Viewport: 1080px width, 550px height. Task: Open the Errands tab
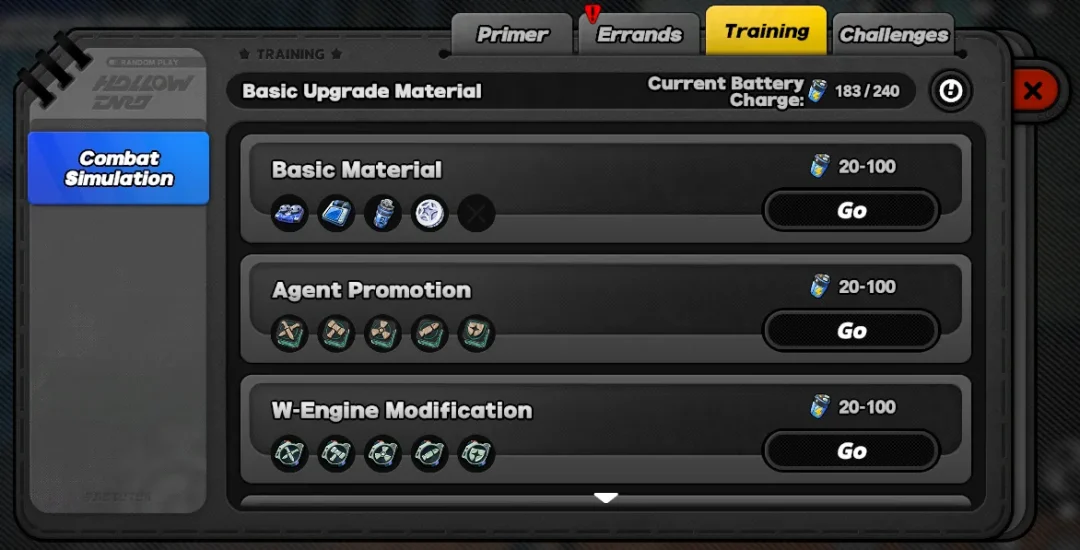click(639, 34)
